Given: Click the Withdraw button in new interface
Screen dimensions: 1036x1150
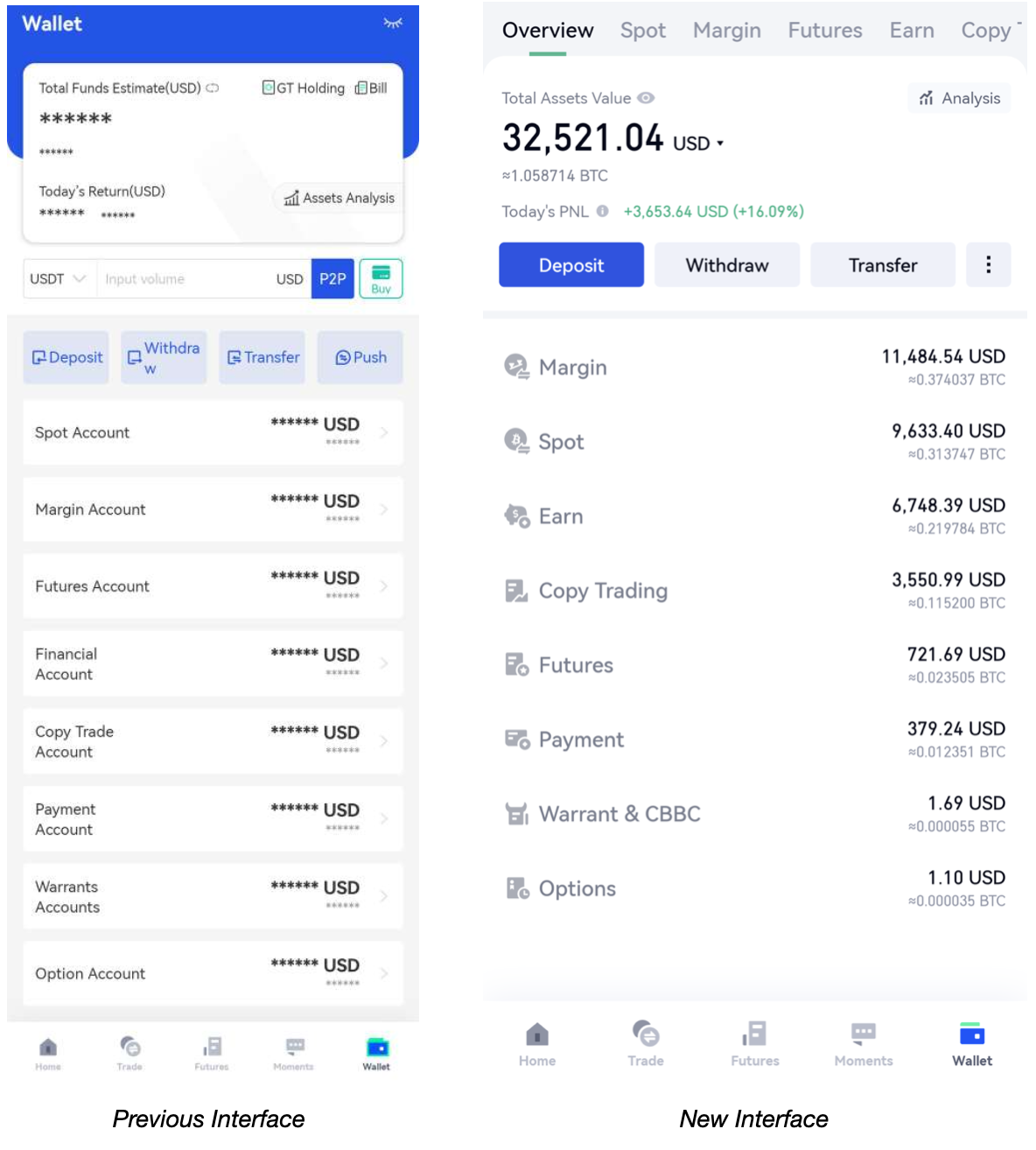Looking at the screenshot, I should [x=726, y=265].
